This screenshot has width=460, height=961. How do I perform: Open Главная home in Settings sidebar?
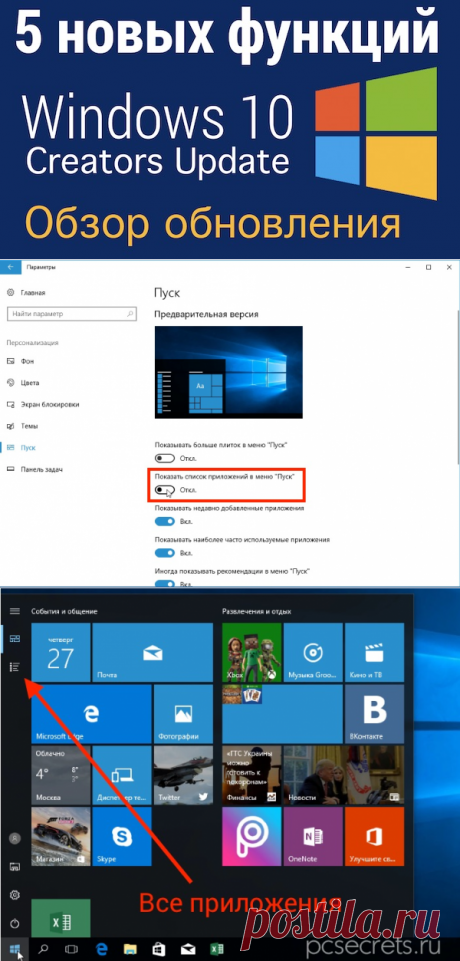click(26, 292)
